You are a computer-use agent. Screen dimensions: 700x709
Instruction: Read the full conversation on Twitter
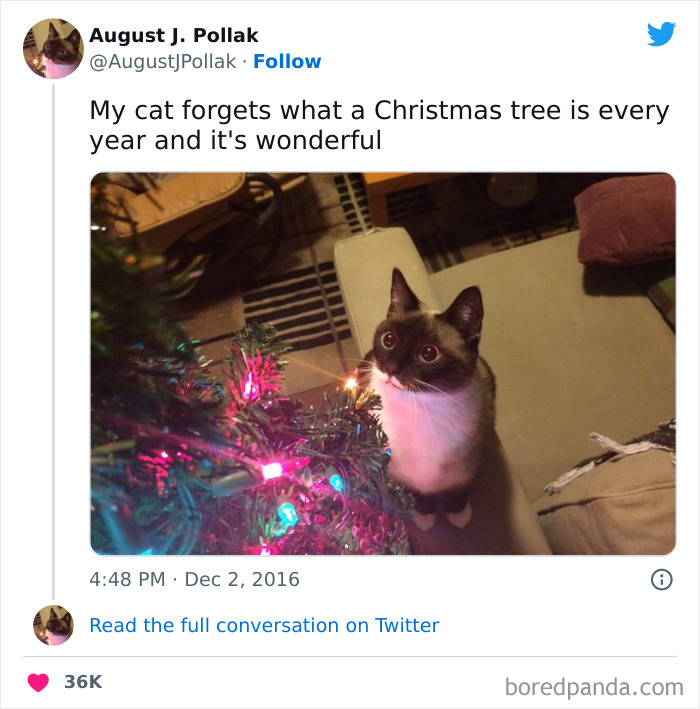click(264, 625)
